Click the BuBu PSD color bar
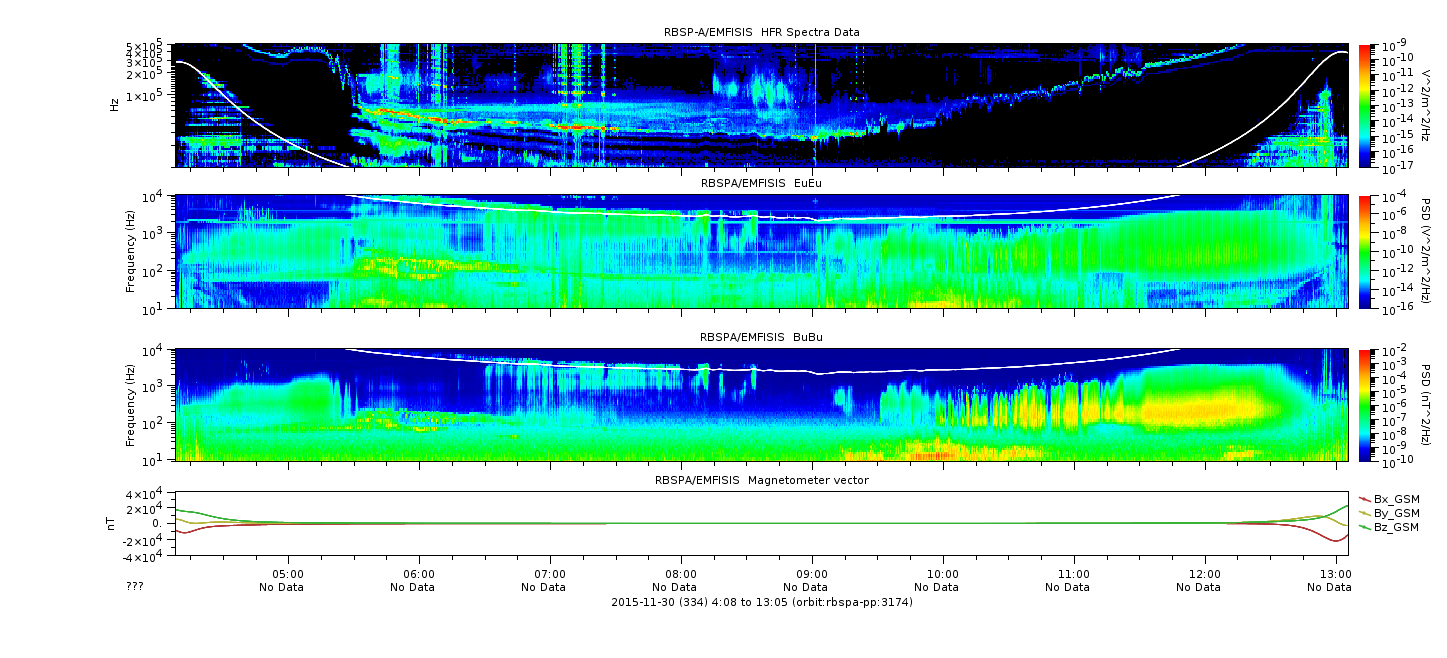Image resolution: width=1447 pixels, height=658 pixels. point(1364,405)
